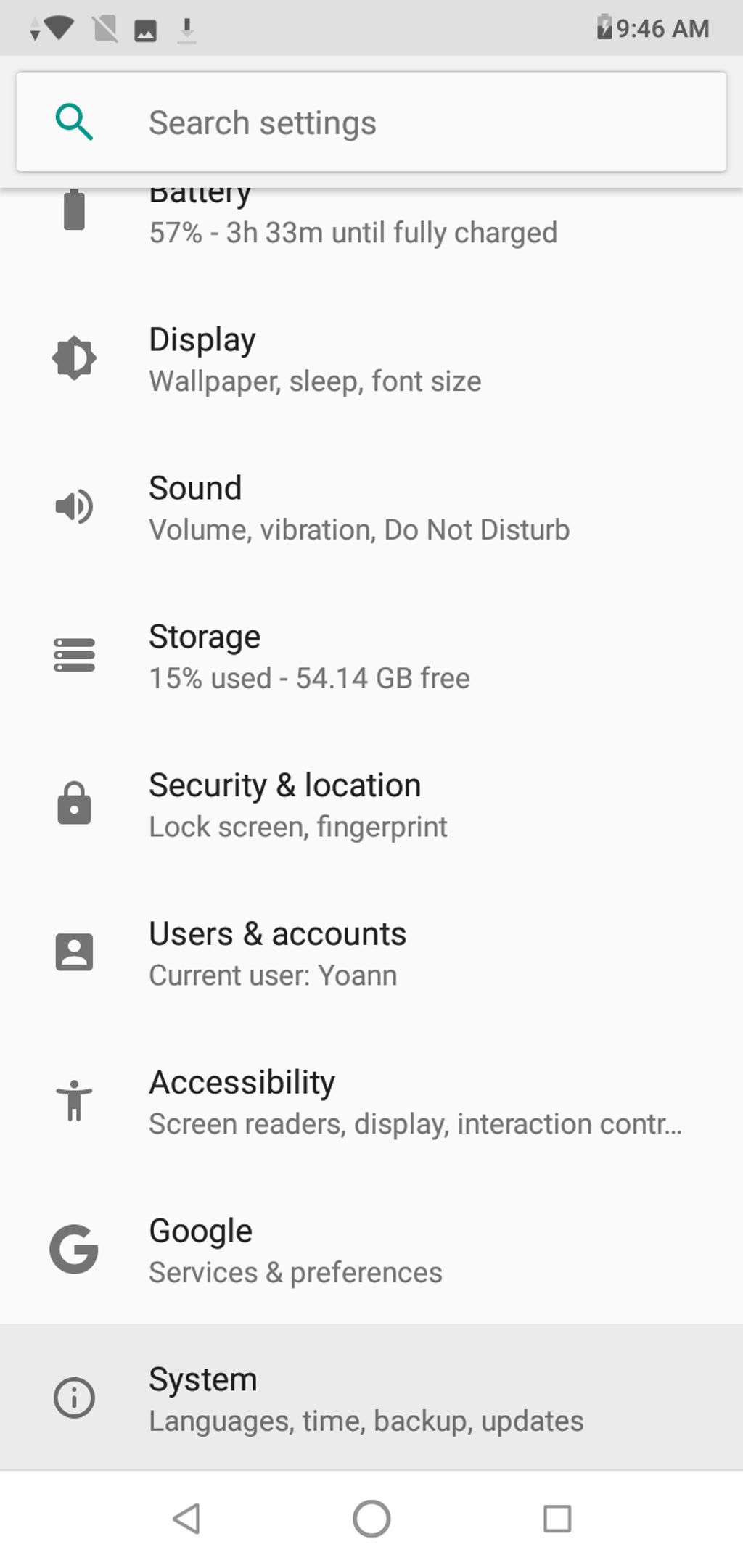Open Display settings
The width and height of the screenshot is (743, 1568).
pyautogui.click(x=315, y=360)
